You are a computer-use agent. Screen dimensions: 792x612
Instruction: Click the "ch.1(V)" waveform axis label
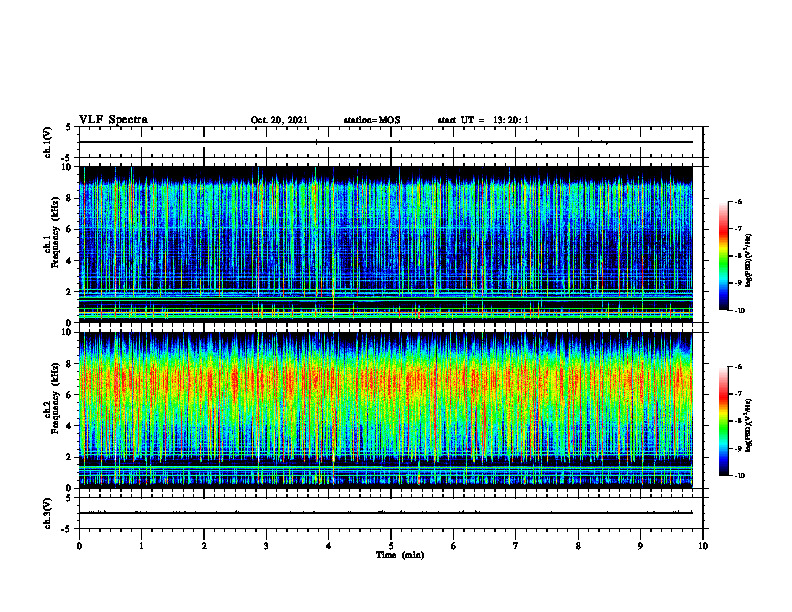click(47, 142)
